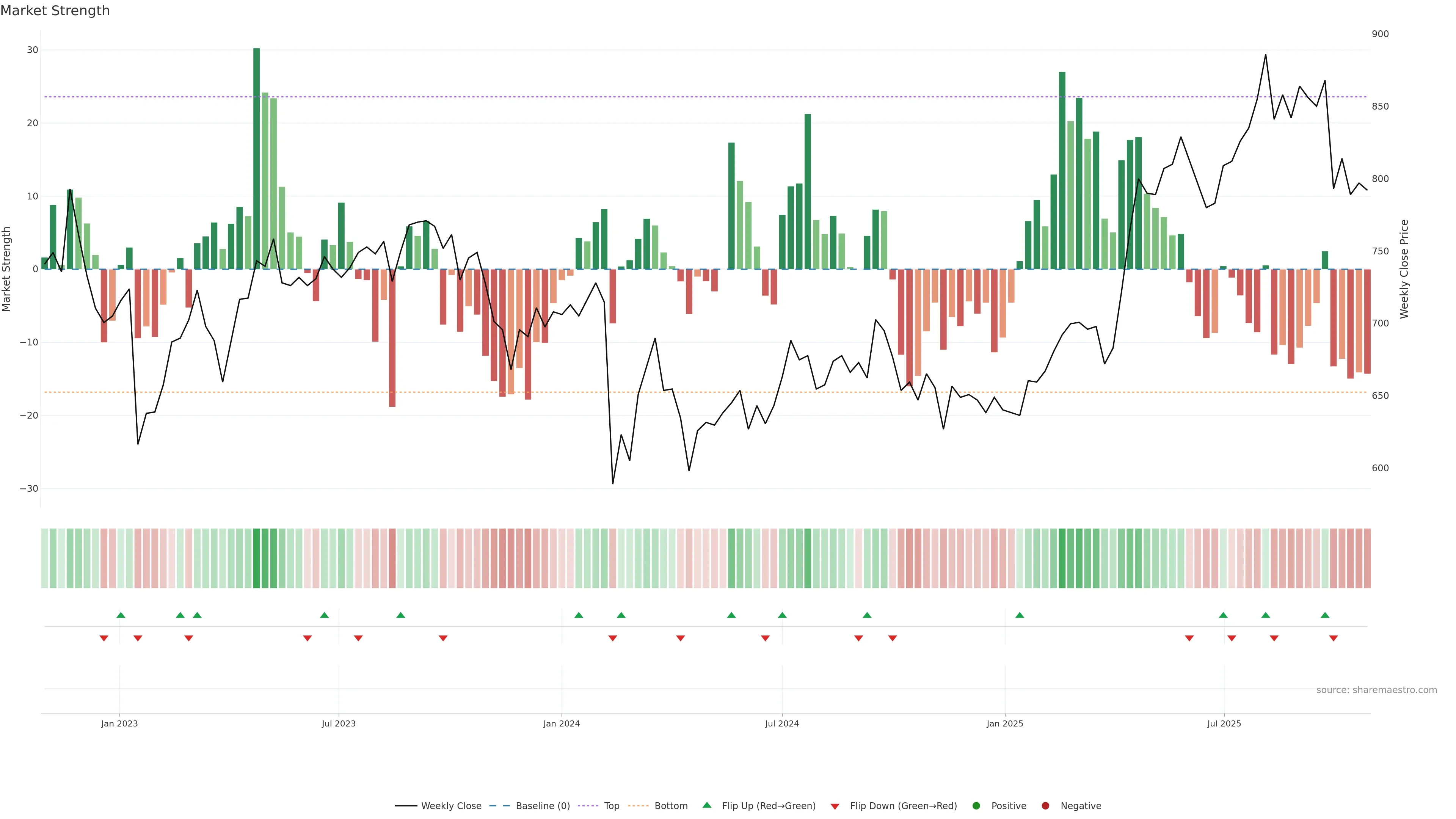Click the Jan 2023 x-axis label
1456x819 pixels.
pos(119,723)
